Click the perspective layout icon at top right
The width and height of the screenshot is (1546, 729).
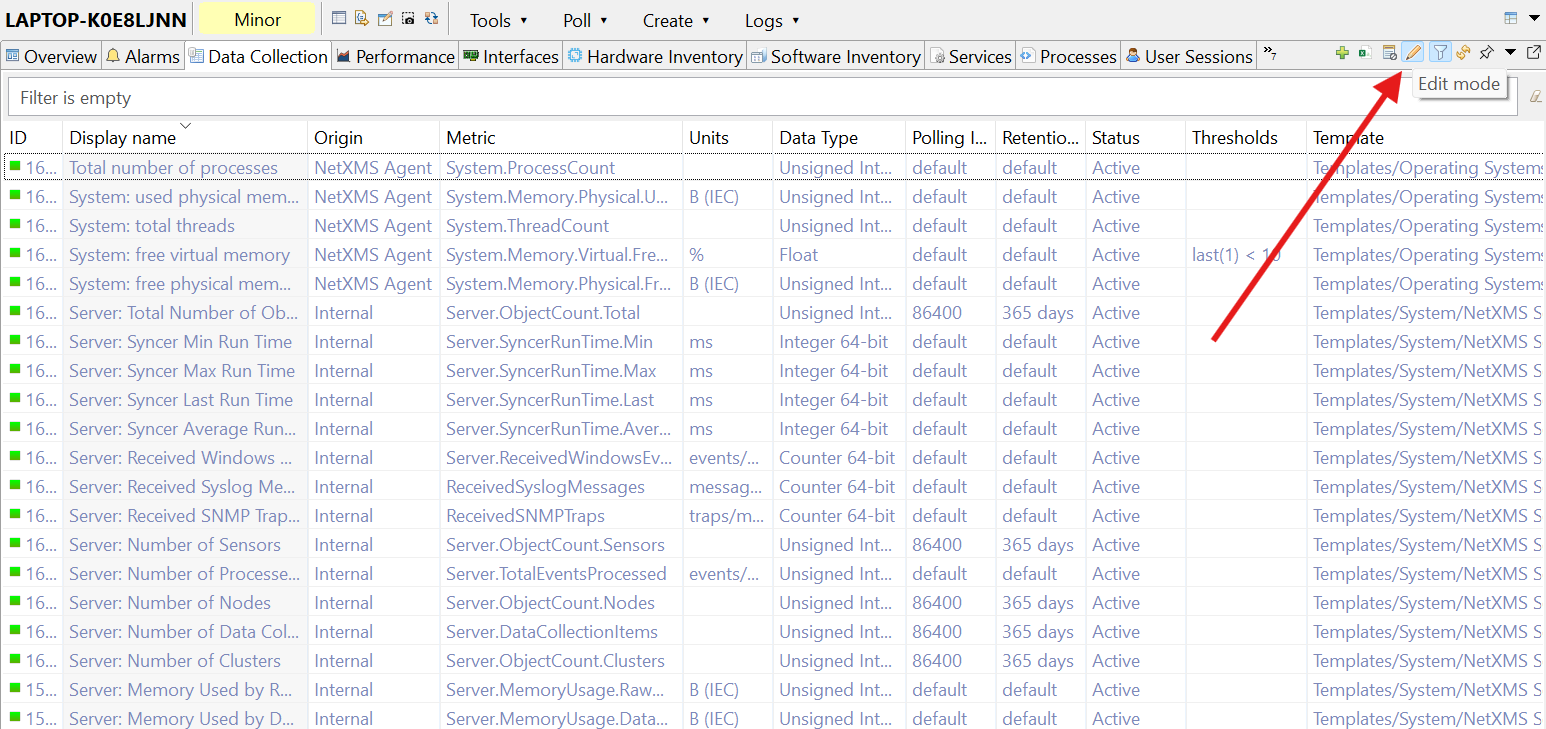[1510, 18]
